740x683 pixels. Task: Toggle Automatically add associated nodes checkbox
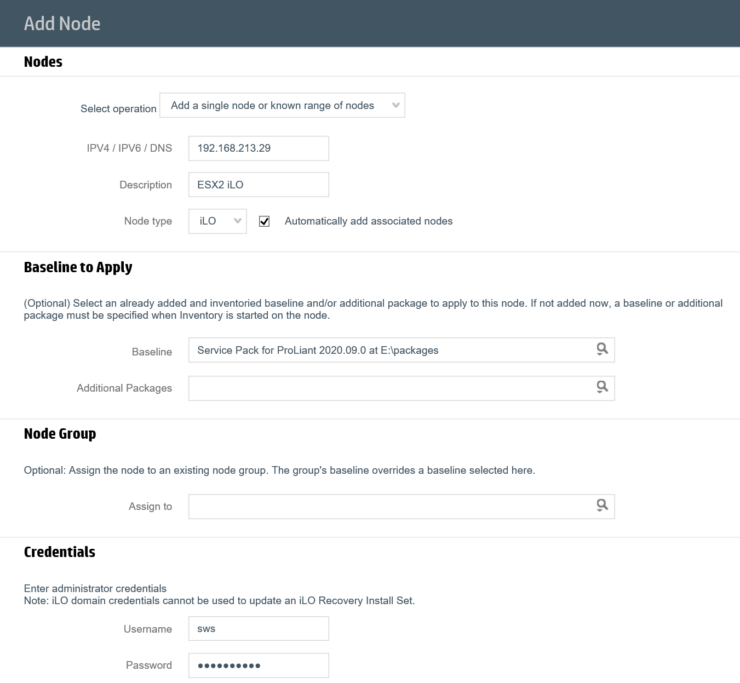click(264, 221)
